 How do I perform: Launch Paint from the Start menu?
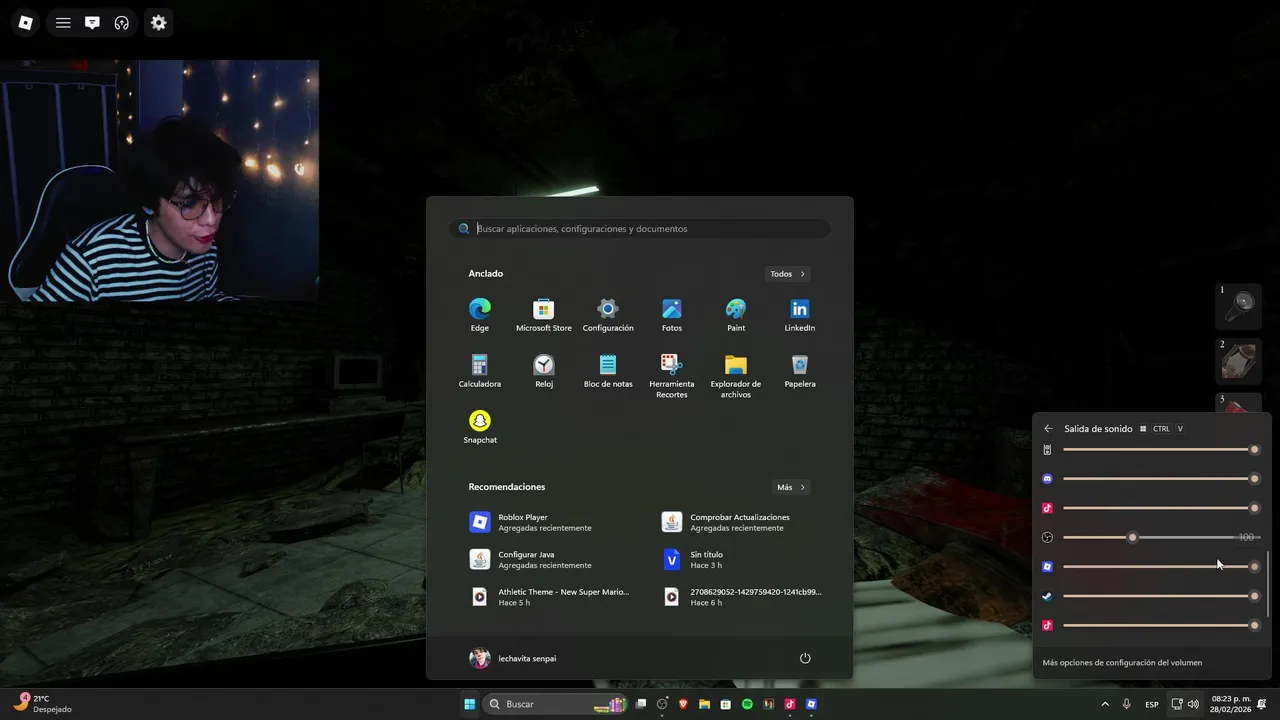coord(736,315)
